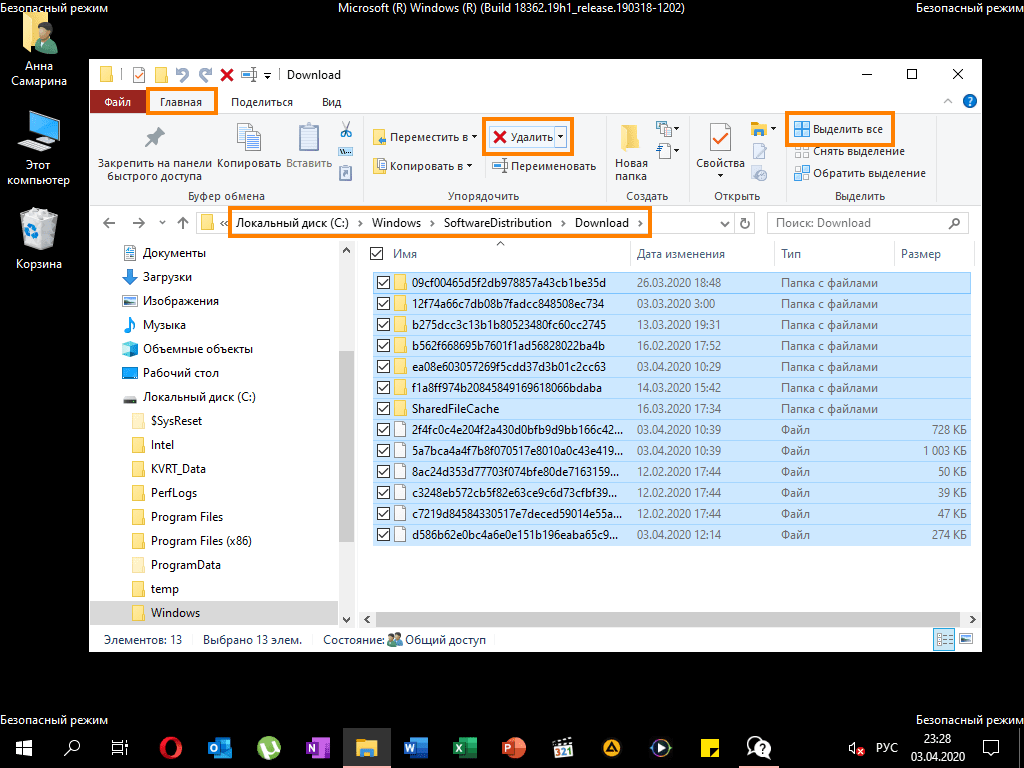
Task: Pin folder to Quick access panel
Action: (155, 152)
